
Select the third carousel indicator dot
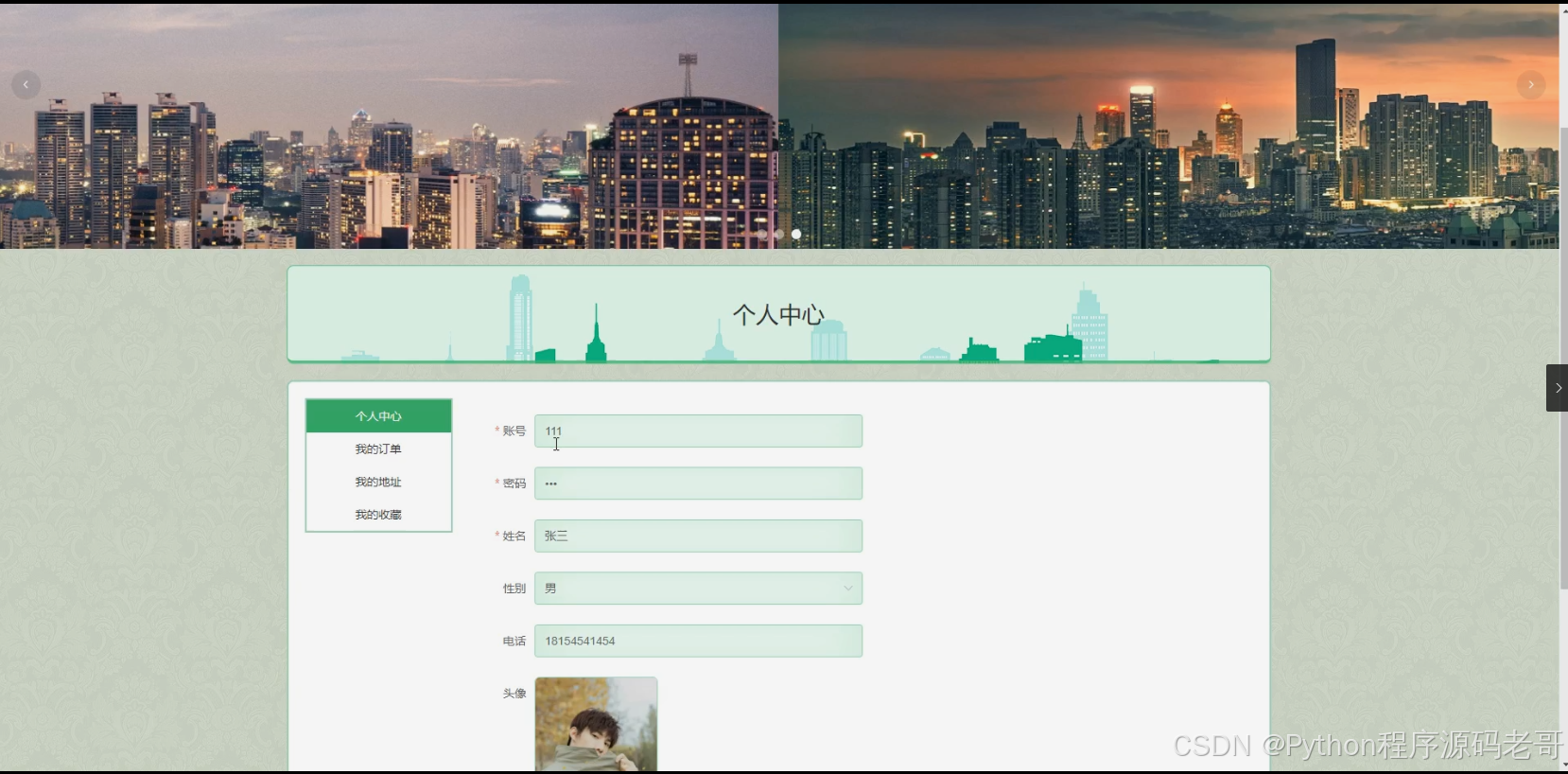(x=796, y=234)
